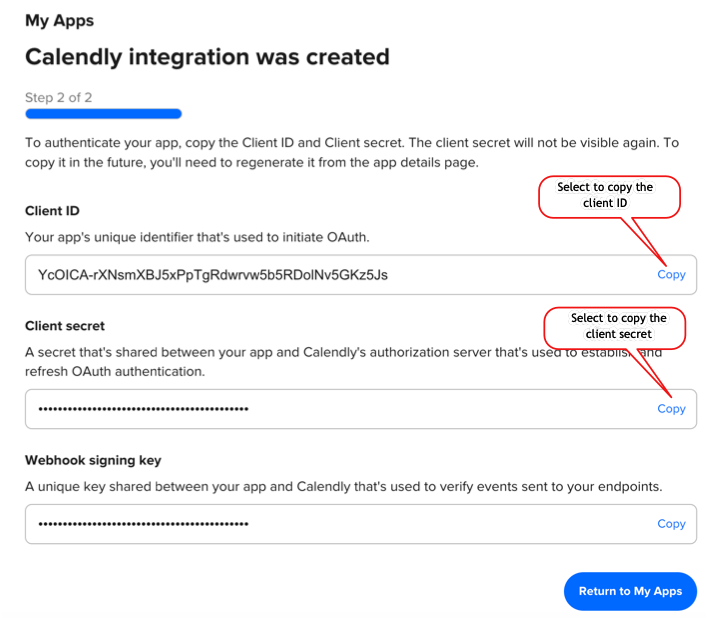Click 'A unique key shared between' description
This screenshot has height=618, width=706.
pos(344,486)
